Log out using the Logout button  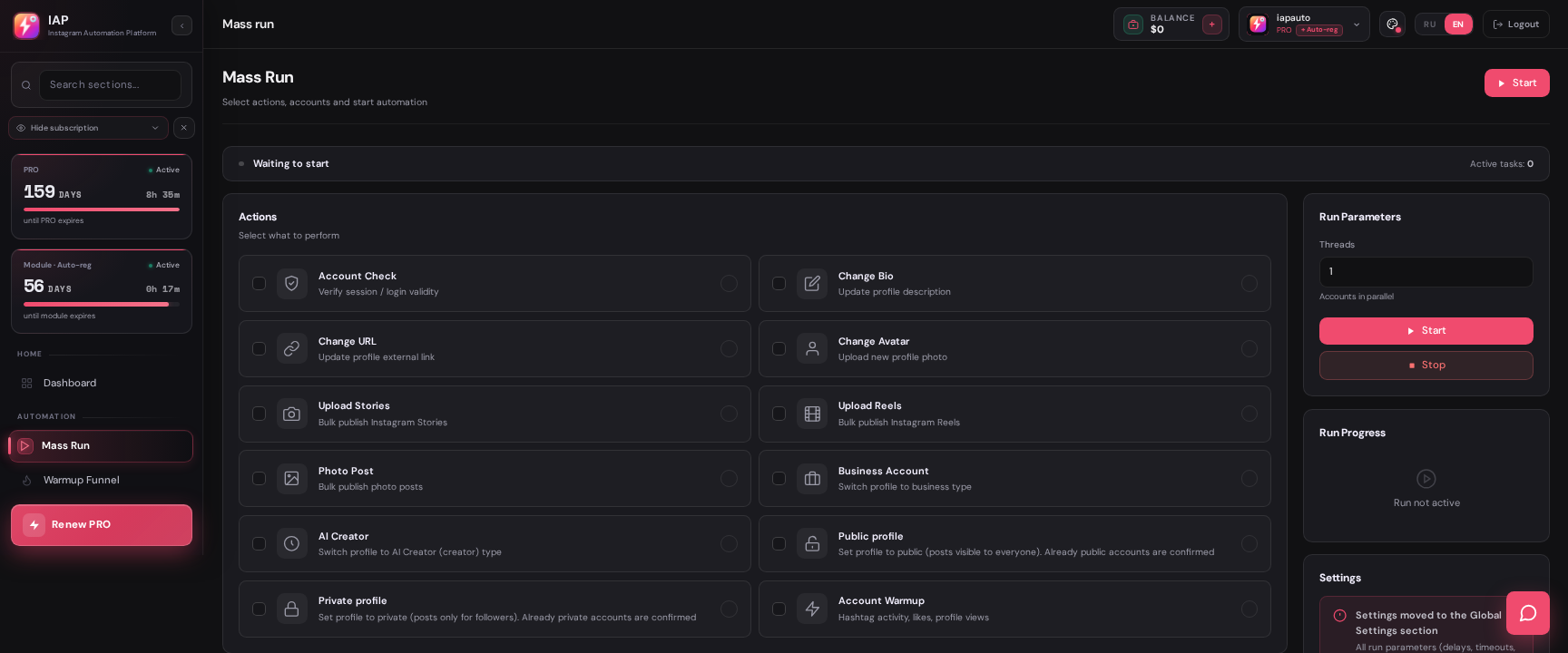1515,24
